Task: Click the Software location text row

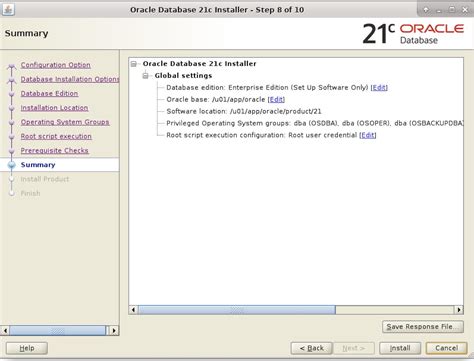Action: pyautogui.click(x=244, y=111)
